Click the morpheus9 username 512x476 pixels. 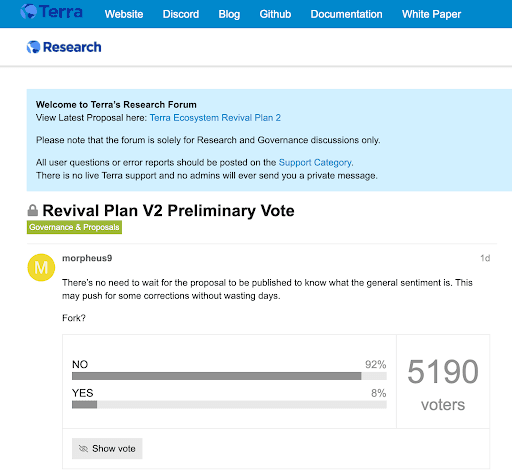click(x=87, y=258)
